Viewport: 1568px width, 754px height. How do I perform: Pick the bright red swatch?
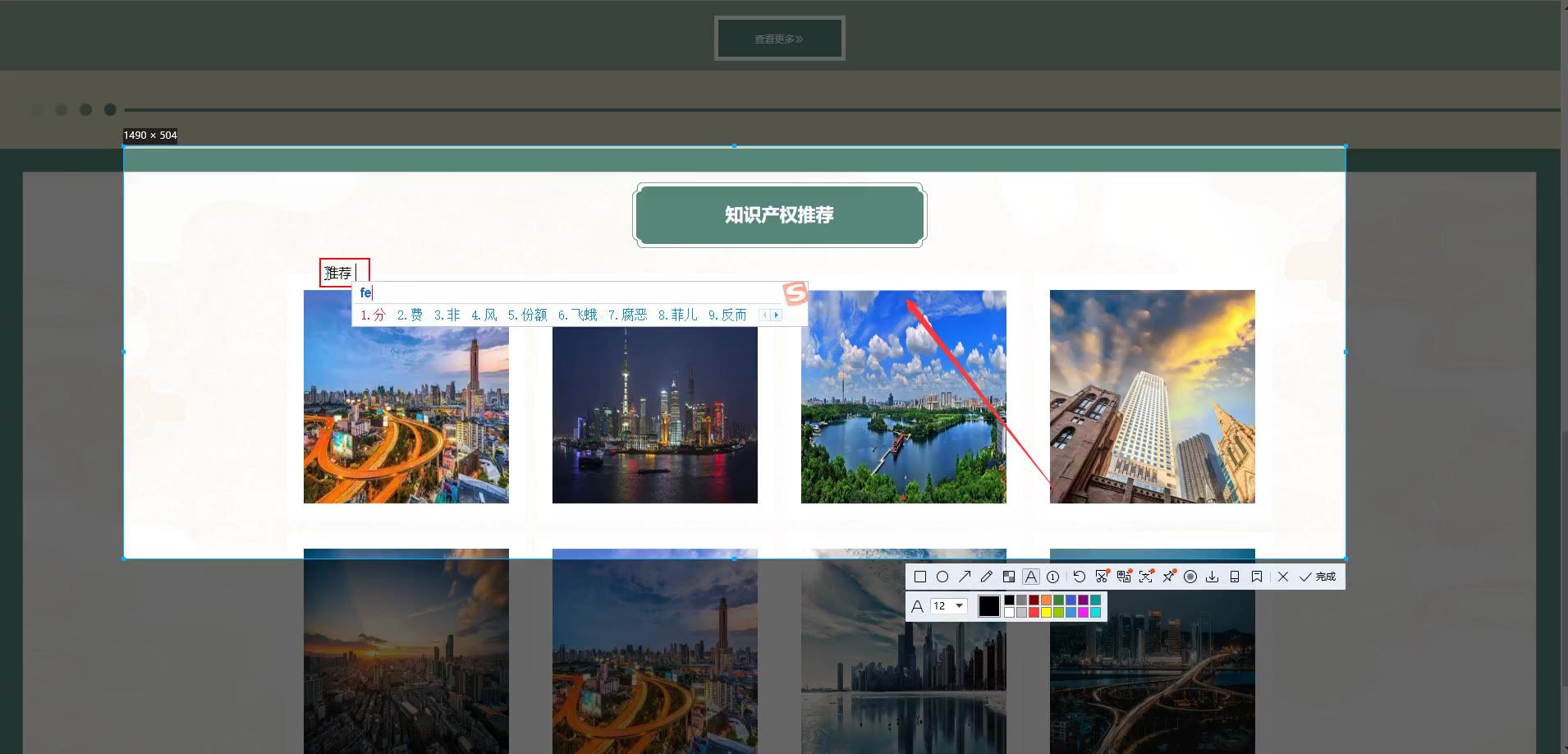1034,612
